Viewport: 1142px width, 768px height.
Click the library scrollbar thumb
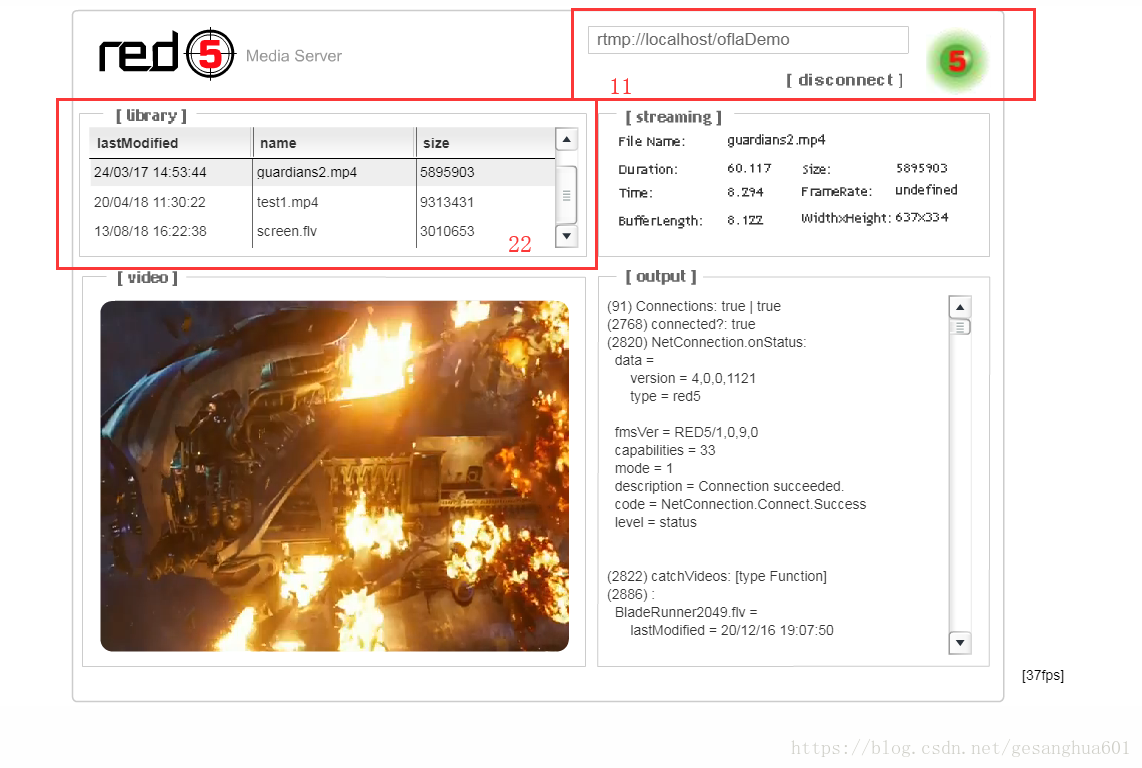click(x=567, y=195)
